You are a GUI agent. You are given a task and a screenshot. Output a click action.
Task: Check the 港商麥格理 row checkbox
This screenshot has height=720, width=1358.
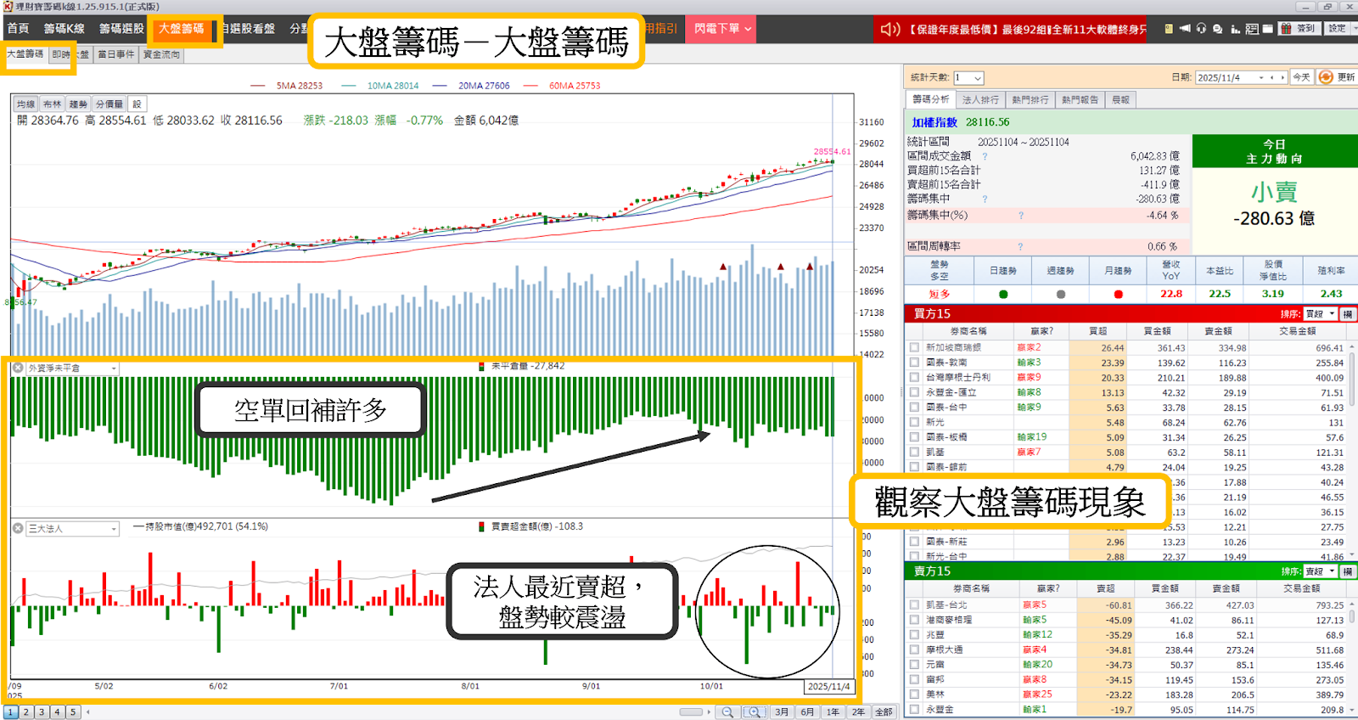(x=914, y=620)
